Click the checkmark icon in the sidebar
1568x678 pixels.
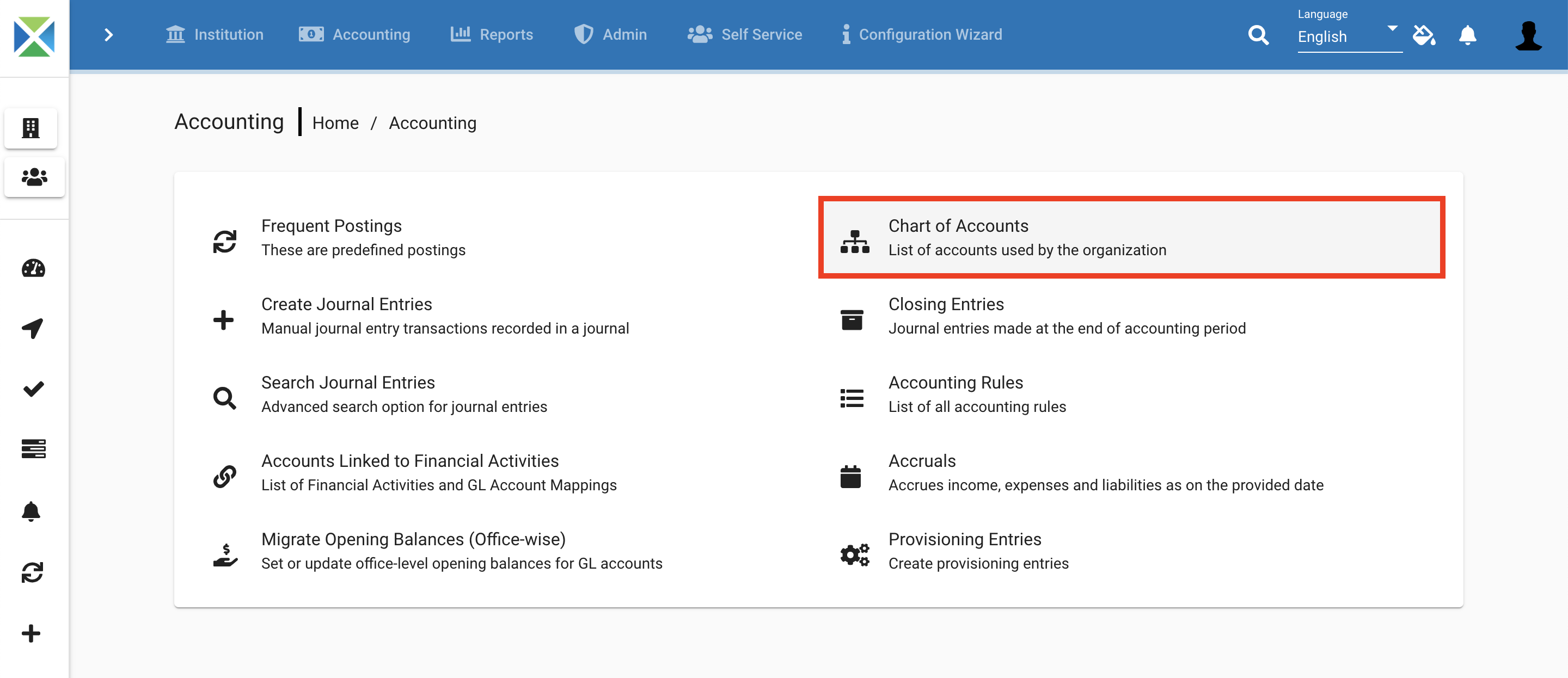pyautogui.click(x=33, y=389)
